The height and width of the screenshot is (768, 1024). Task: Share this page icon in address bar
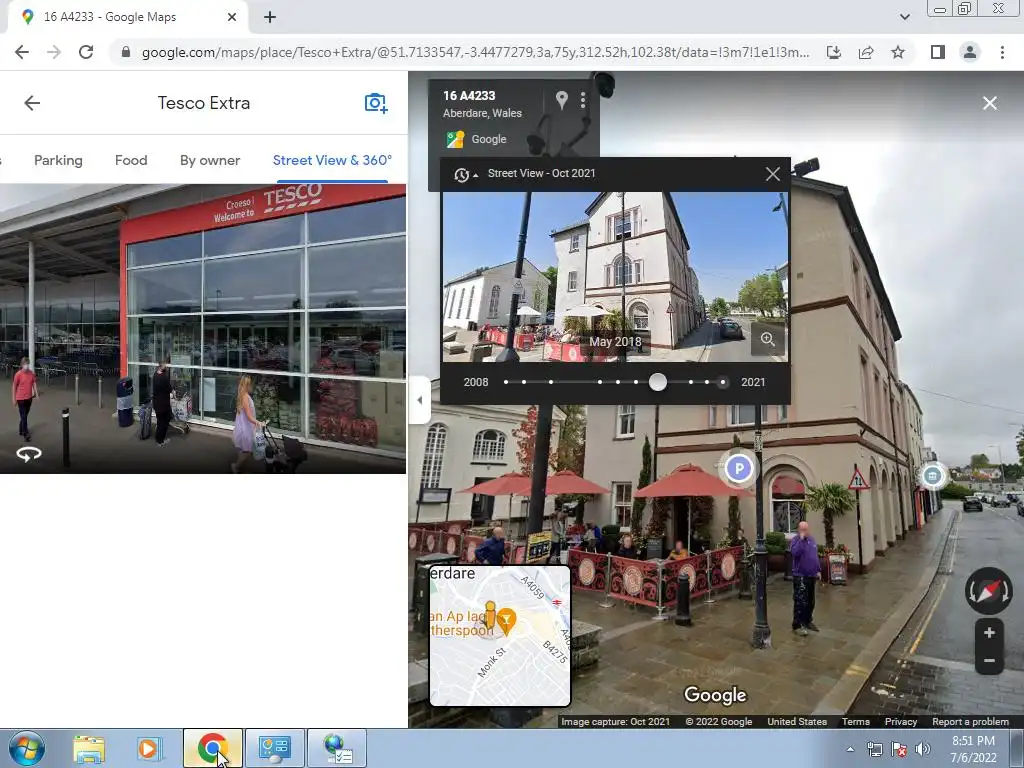point(866,52)
